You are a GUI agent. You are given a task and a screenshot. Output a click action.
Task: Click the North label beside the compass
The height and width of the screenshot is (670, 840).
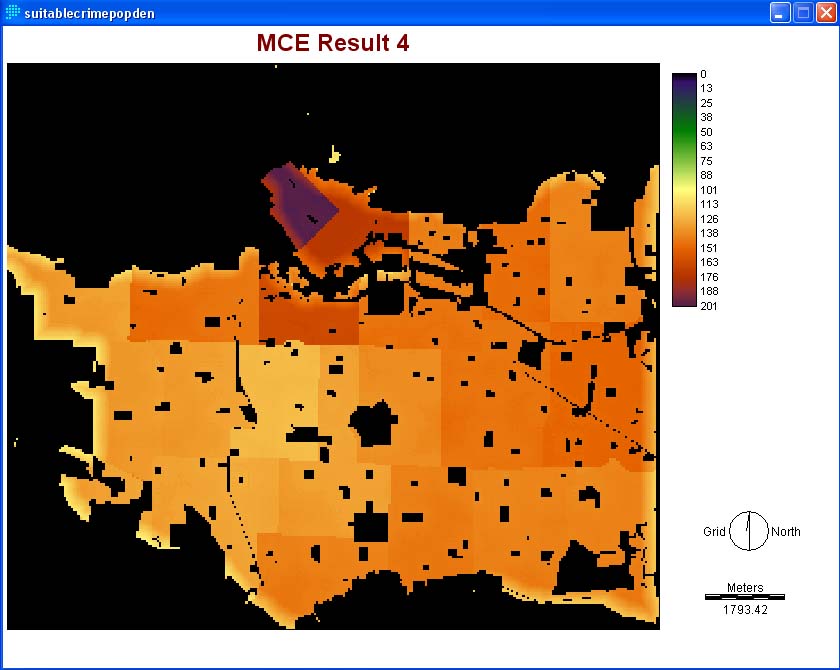pos(785,532)
